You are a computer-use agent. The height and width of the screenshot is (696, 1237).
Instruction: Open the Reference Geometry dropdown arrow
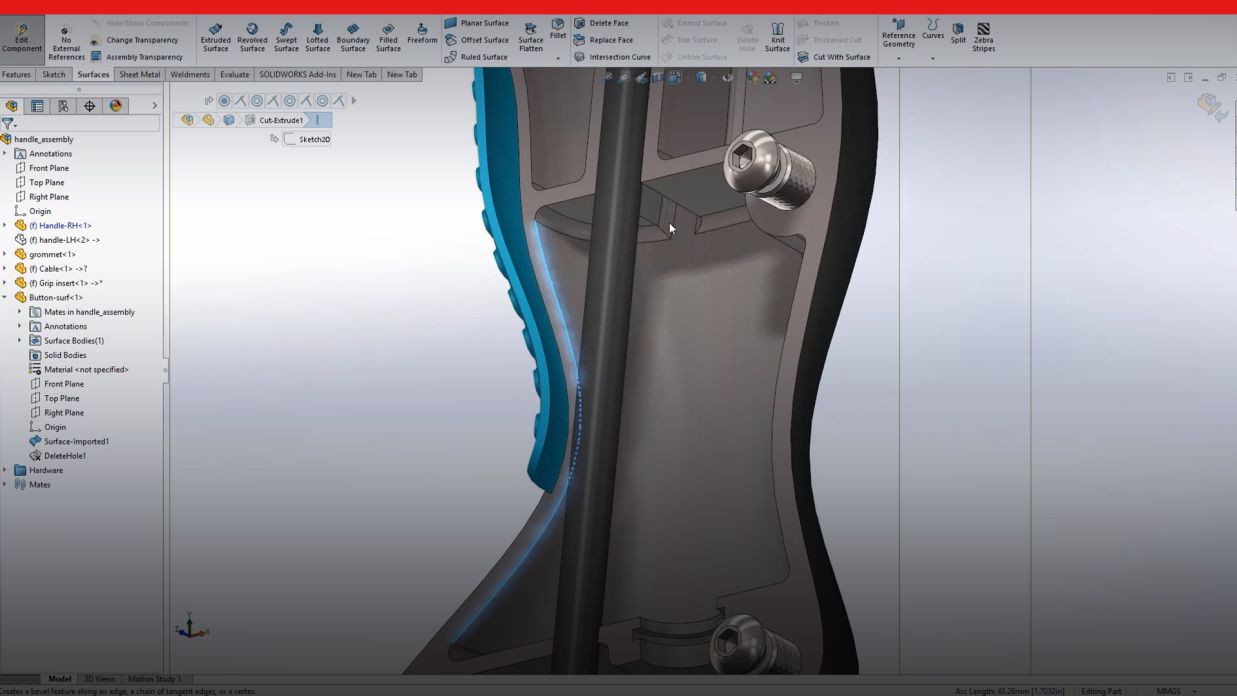pyautogui.click(x=898, y=58)
